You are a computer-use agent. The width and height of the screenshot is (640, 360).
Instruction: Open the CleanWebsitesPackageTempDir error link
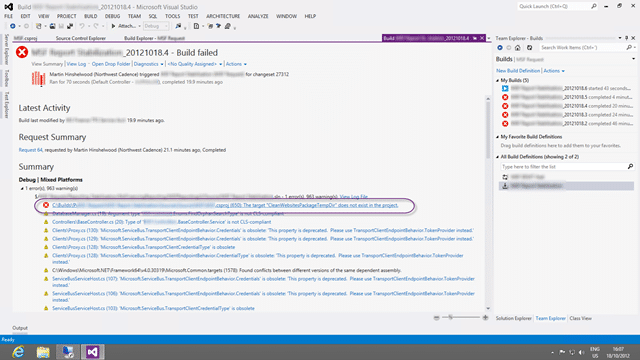pos(225,205)
